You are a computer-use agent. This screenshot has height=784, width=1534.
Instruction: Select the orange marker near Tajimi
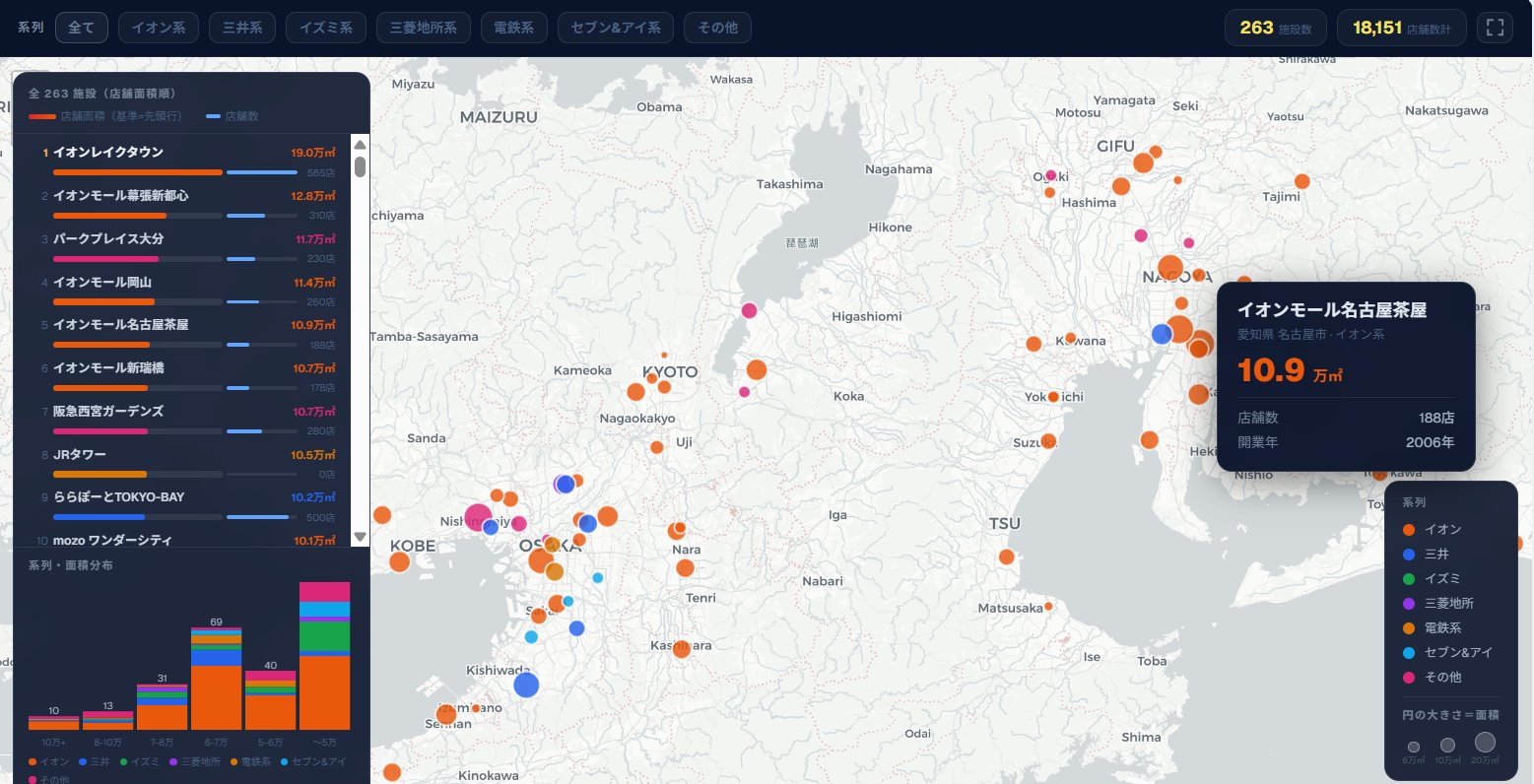pyautogui.click(x=1301, y=181)
